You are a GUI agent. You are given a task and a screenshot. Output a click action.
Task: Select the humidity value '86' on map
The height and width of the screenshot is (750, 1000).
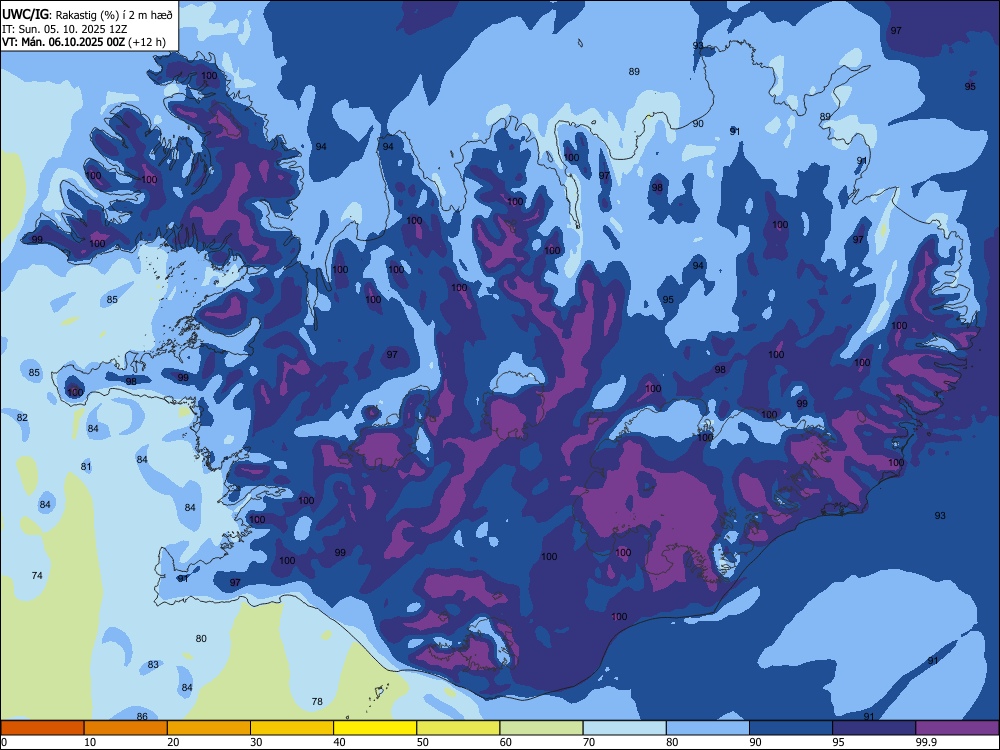coord(142,716)
